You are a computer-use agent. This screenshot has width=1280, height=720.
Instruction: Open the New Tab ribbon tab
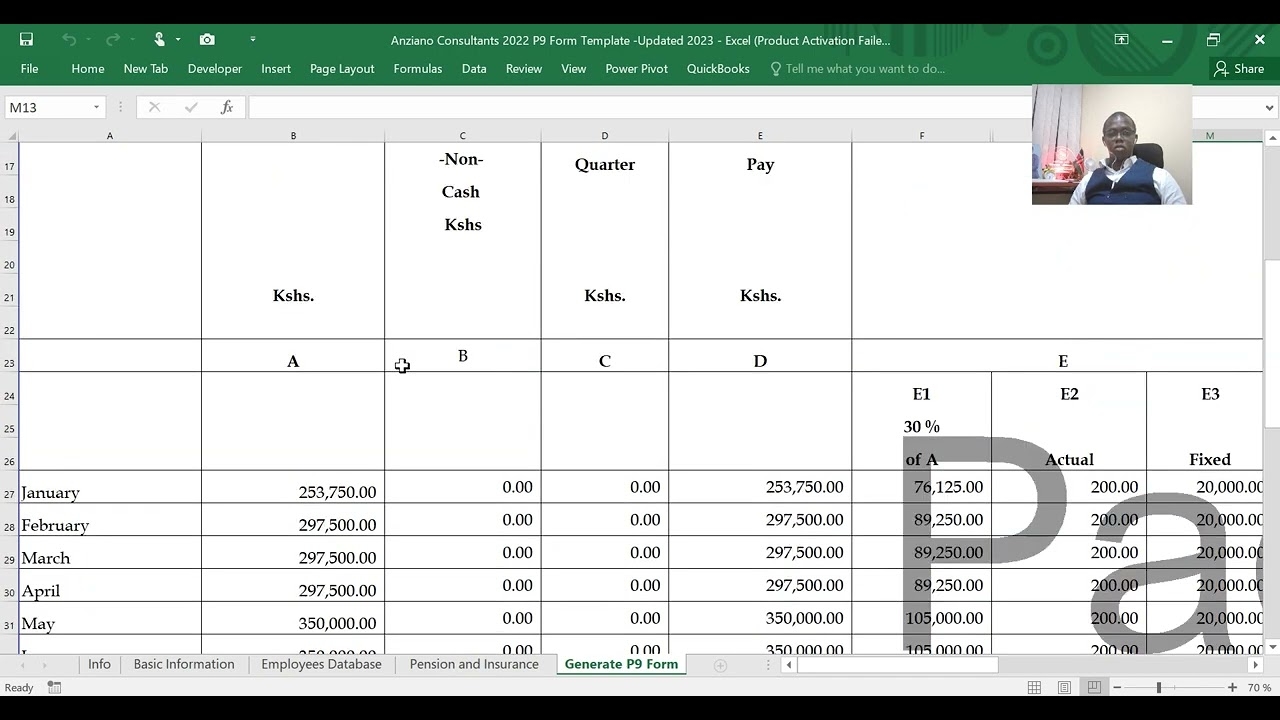[146, 68]
